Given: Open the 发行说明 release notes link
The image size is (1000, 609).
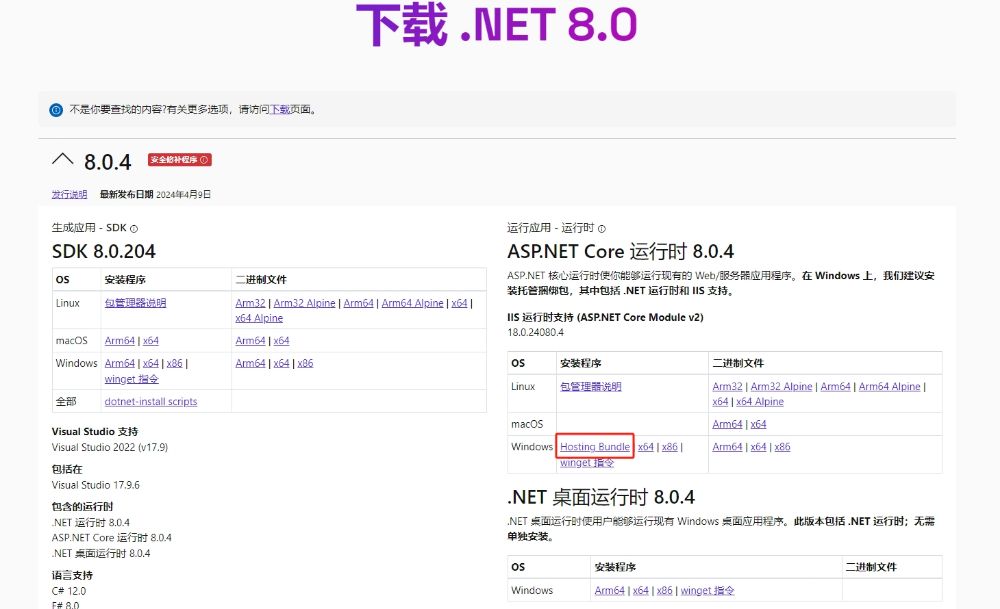Looking at the screenshot, I should tap(69, 194).
